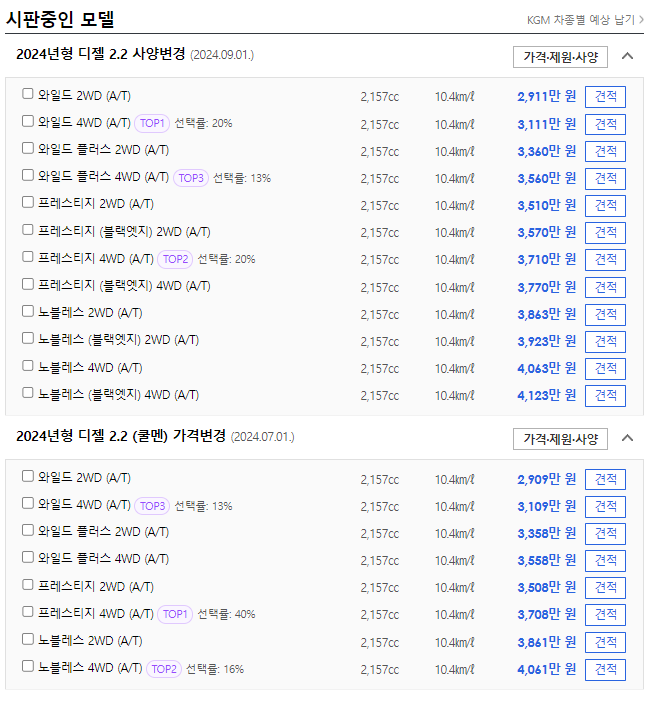Check 프레스티지 (블랙엣지) 4WD checkbox
This screenshot has height=703, width=654.
28,284
